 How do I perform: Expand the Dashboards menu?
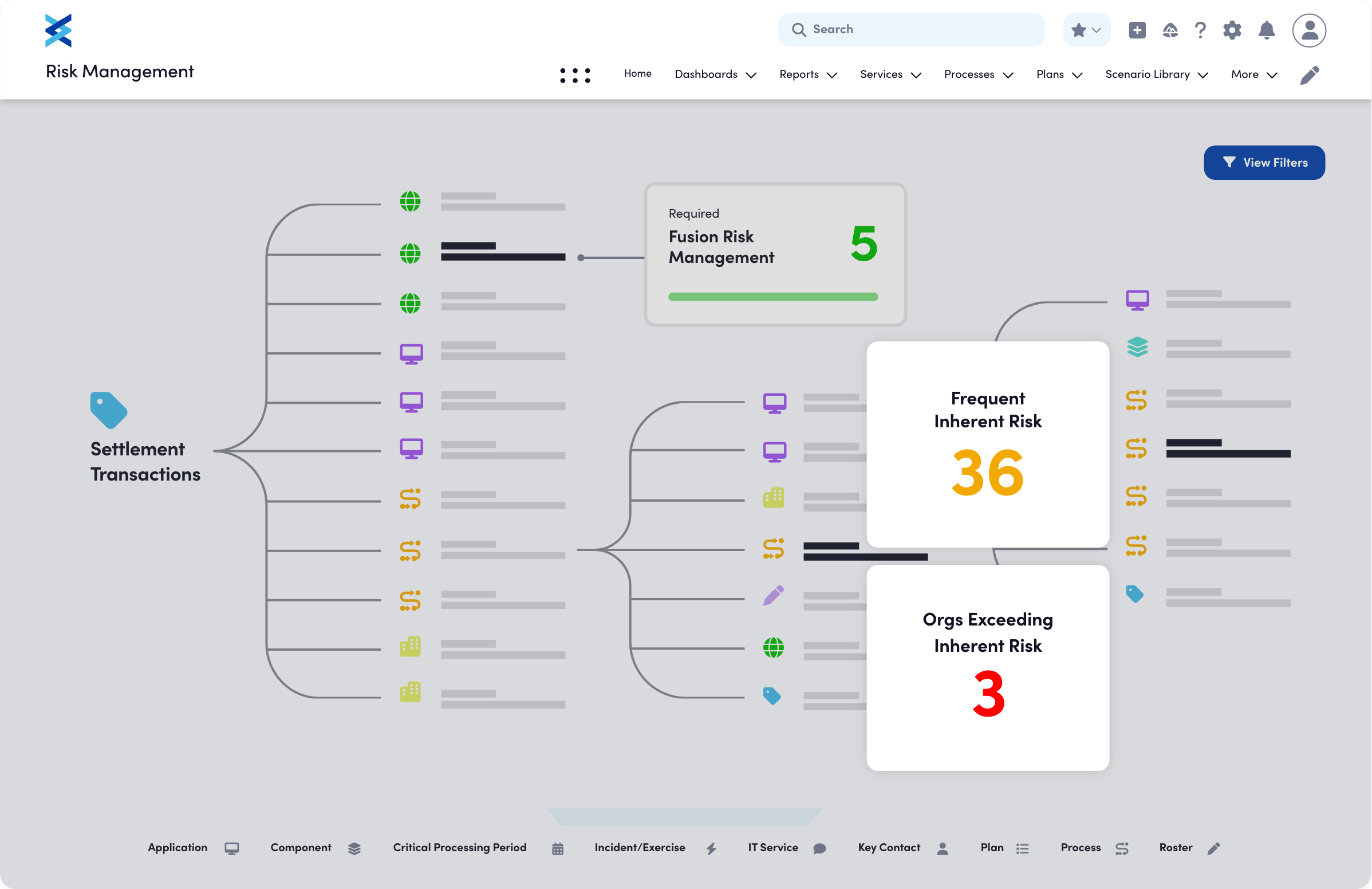pos(715,74)
